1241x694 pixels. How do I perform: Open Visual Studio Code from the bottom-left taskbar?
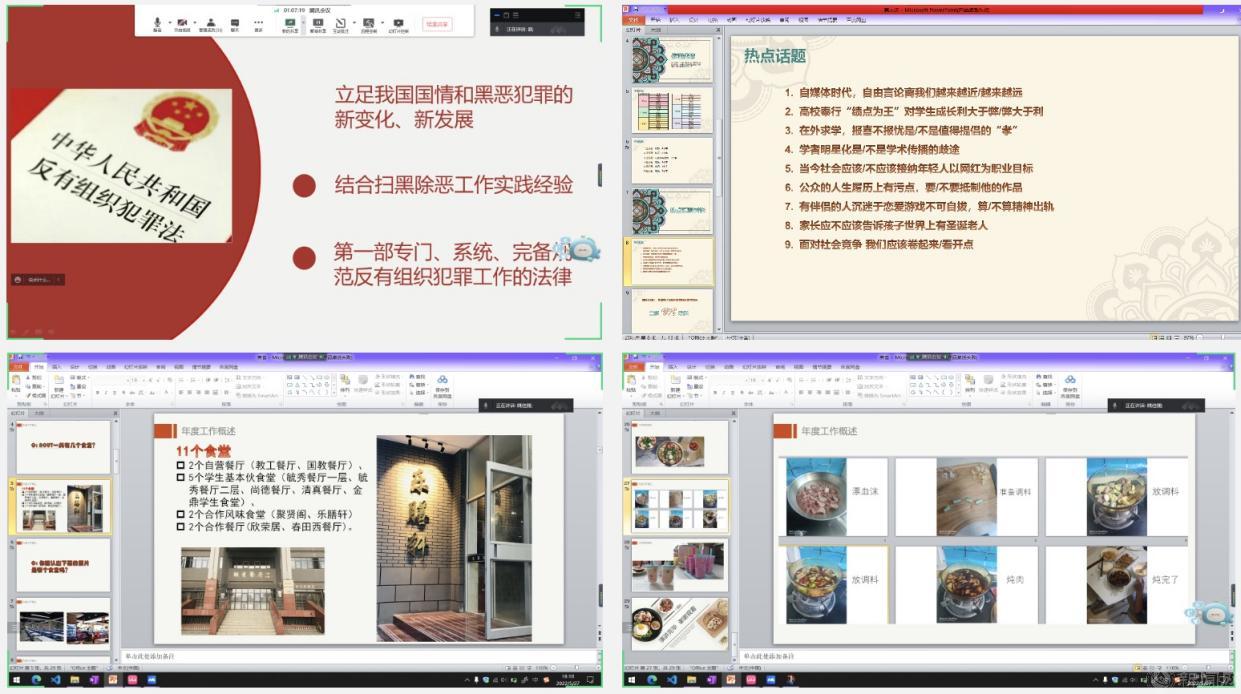point(56,680)
